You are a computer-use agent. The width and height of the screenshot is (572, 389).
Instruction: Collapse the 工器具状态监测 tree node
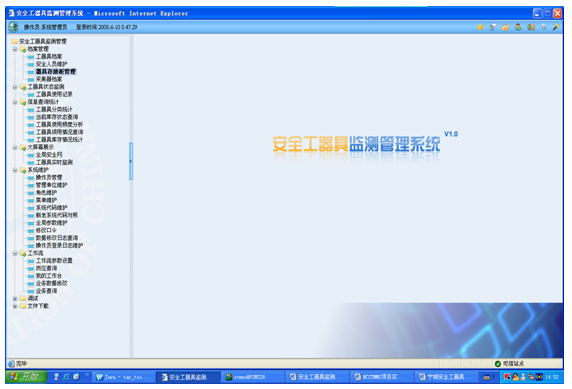click(x=15, y=87)
